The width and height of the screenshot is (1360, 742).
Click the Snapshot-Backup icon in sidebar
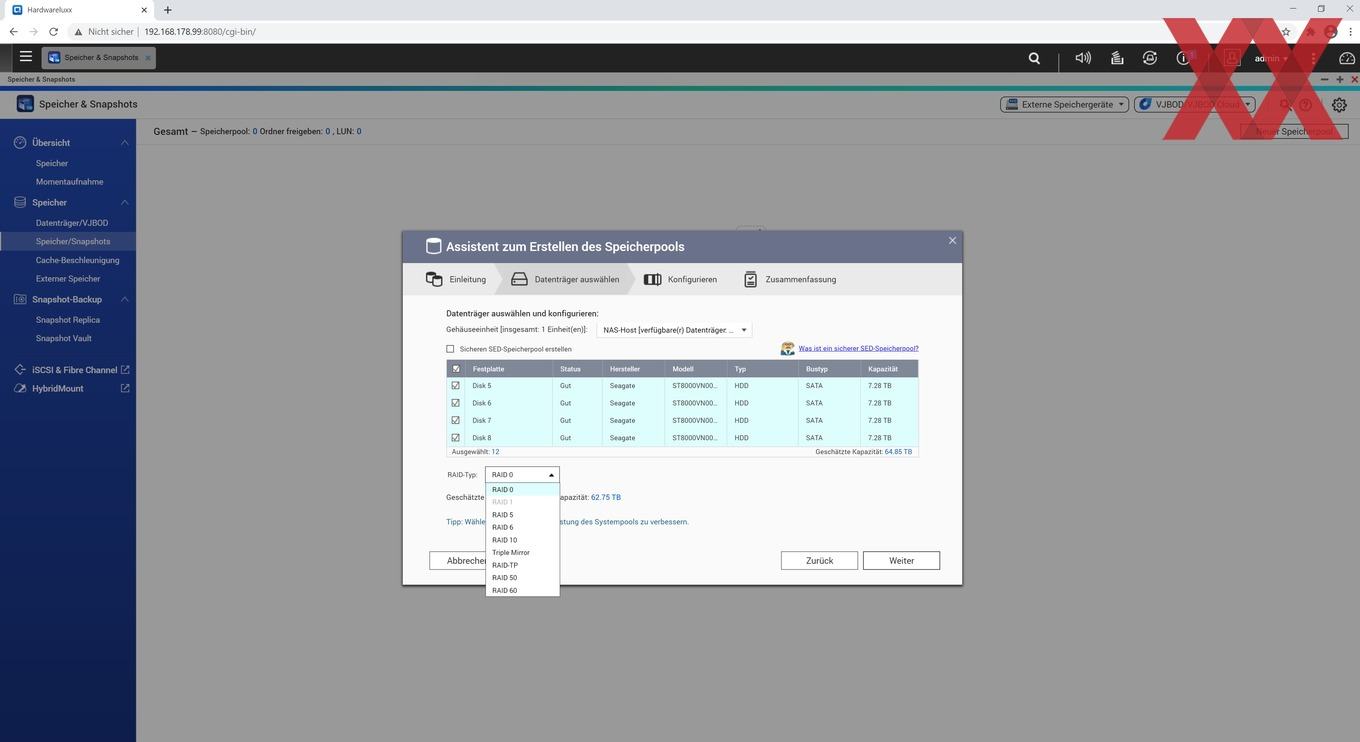coord(20,299)
